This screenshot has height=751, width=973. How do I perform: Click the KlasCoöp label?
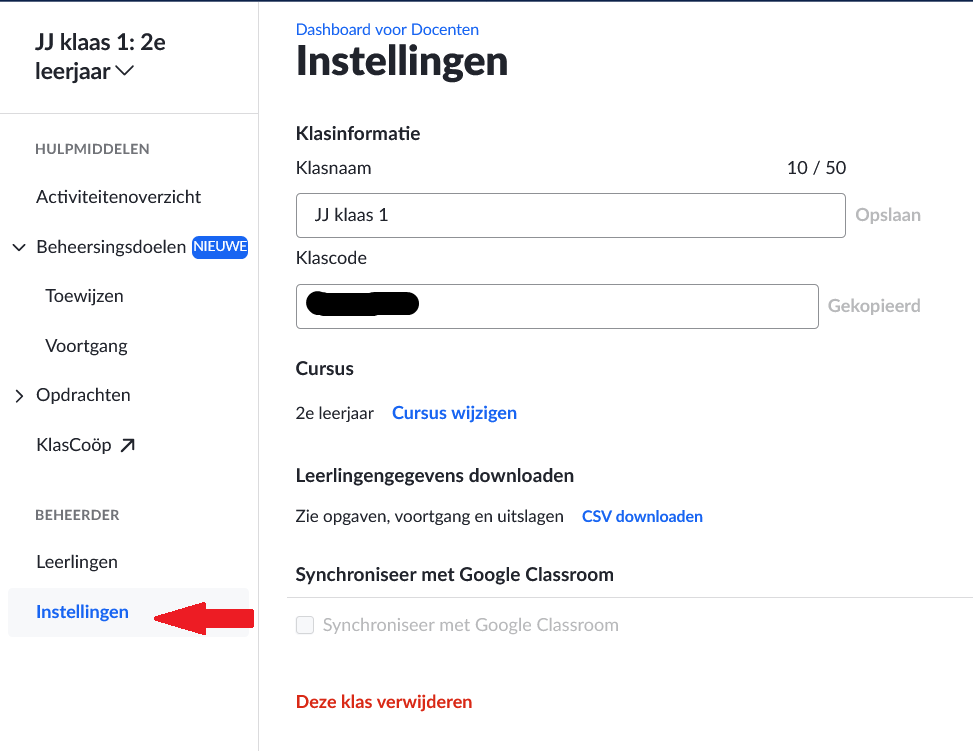click(74, 445)
